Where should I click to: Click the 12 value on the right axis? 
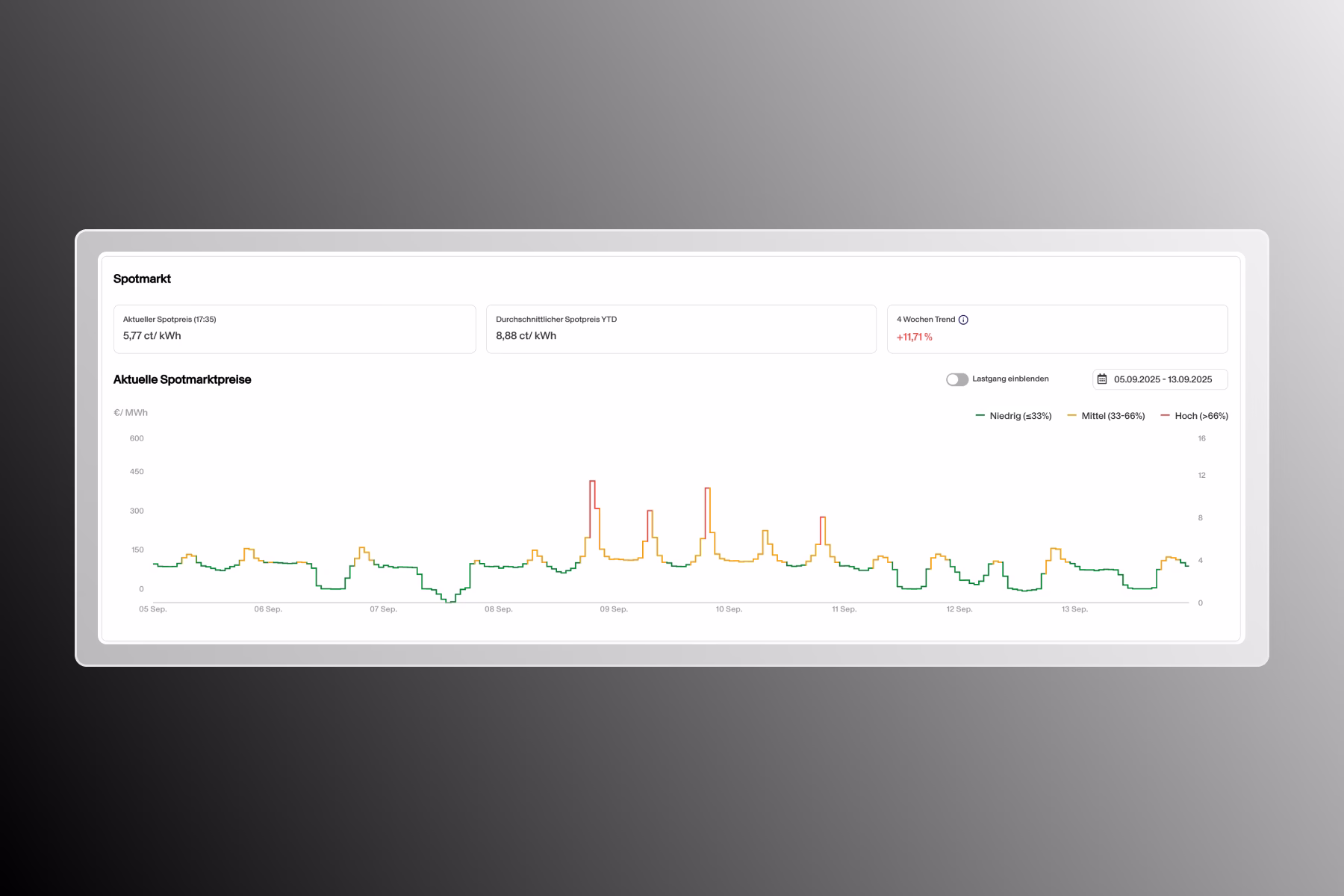[x=1201, y=475]
